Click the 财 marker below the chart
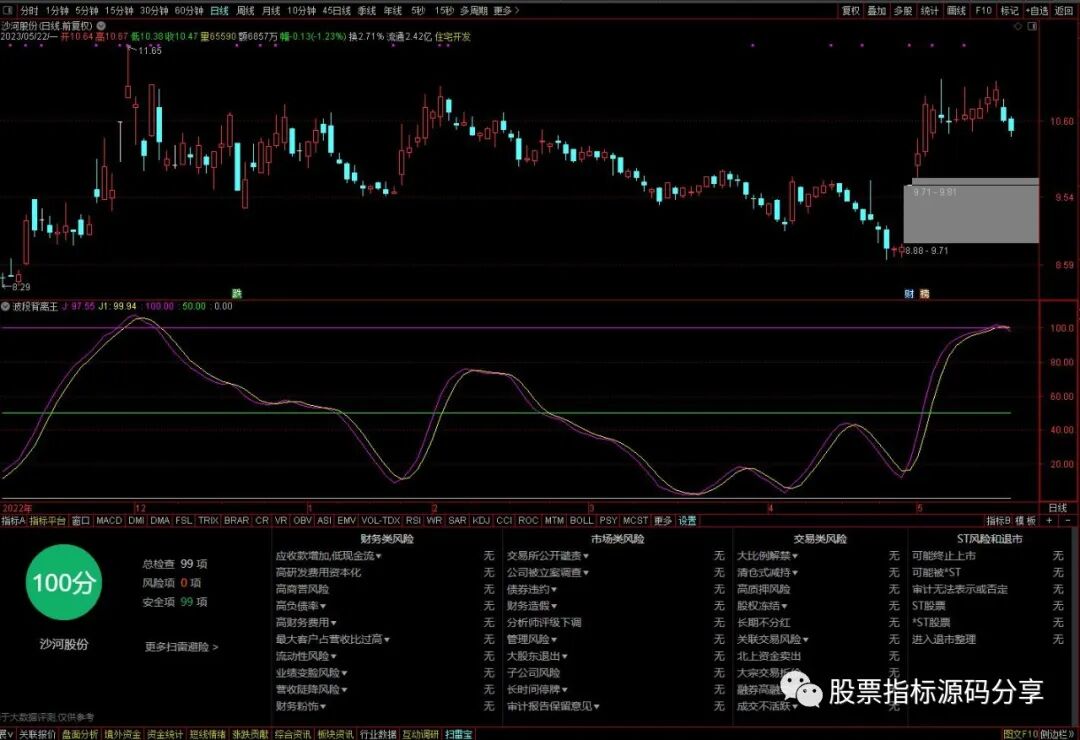This screenshot has width=1080, height=740. (909, 294)
